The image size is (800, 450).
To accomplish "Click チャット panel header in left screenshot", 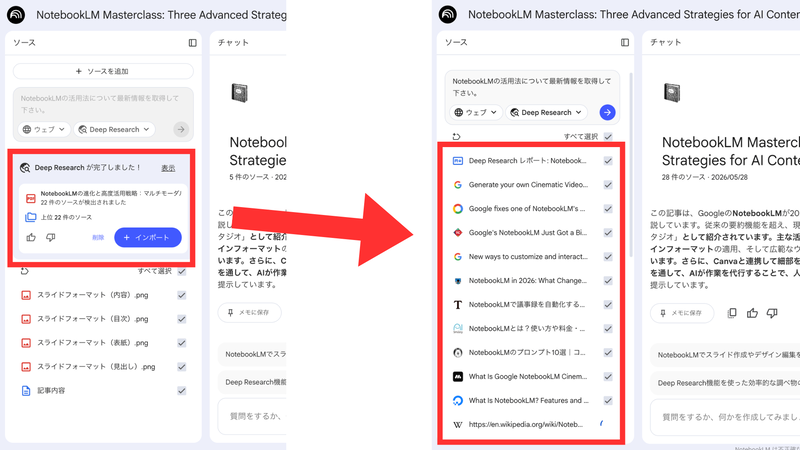I will pos(233,43).
